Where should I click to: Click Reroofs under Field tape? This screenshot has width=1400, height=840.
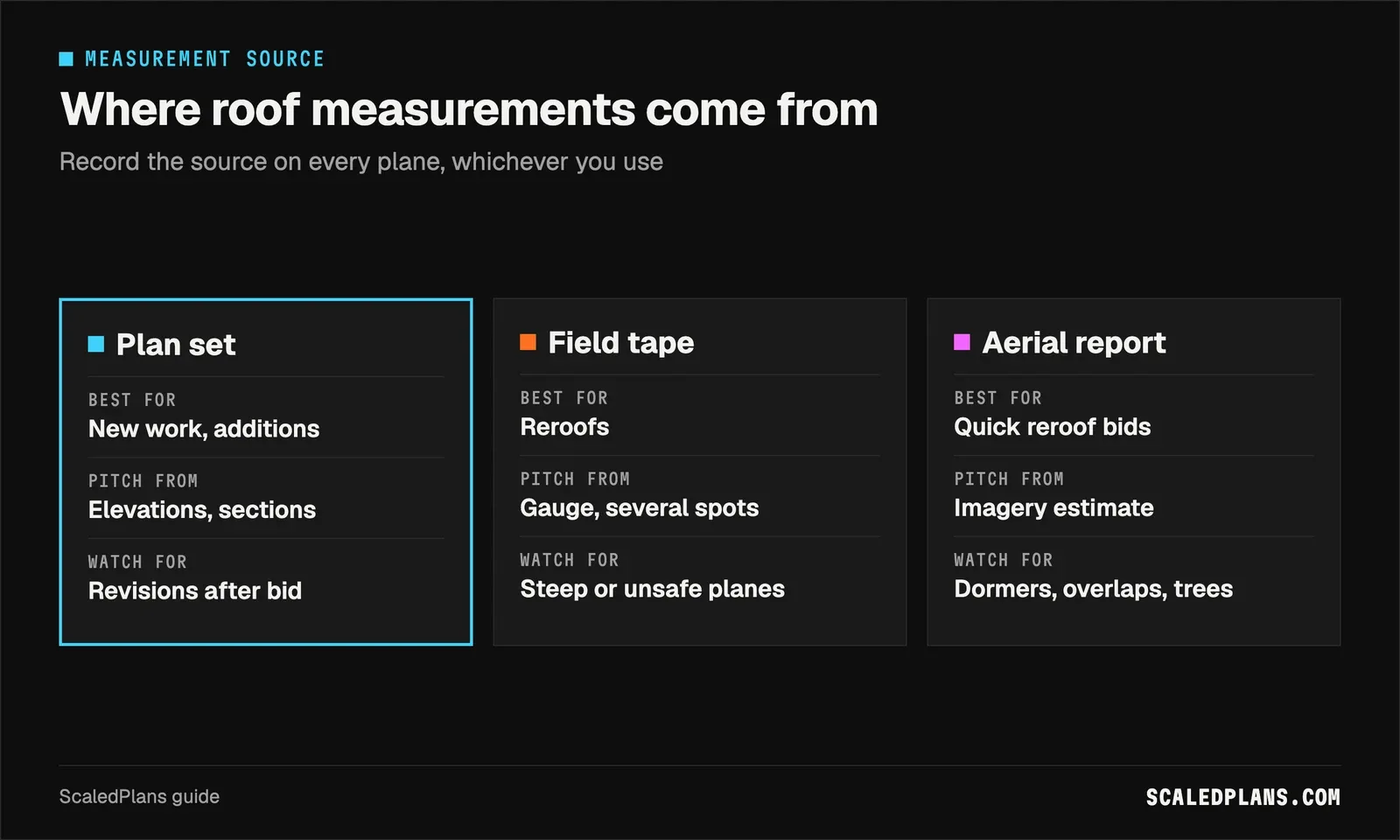click(564, 427)
